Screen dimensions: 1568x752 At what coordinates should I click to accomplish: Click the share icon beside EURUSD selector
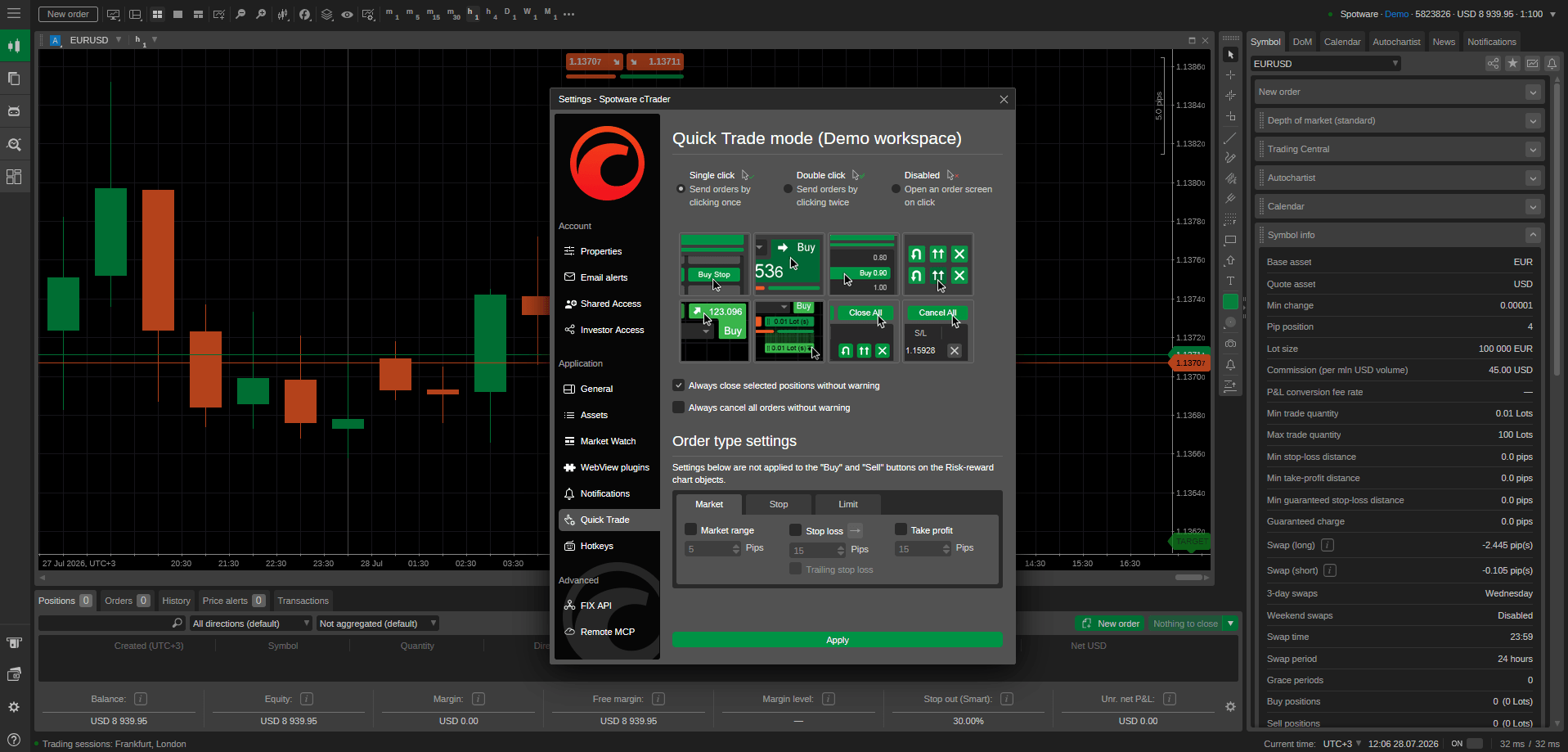tap(1493, 63)
